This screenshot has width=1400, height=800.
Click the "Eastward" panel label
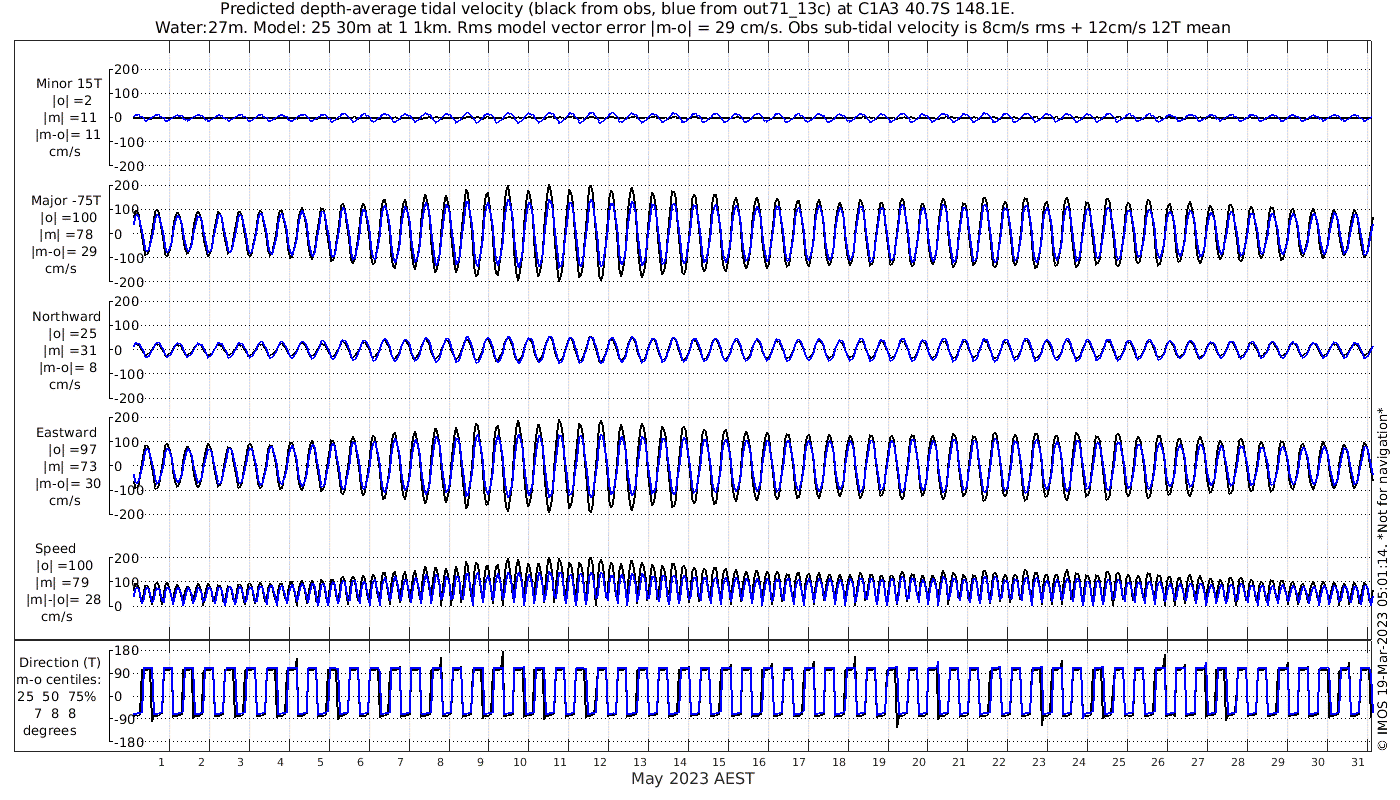click(x=66, y=433)
